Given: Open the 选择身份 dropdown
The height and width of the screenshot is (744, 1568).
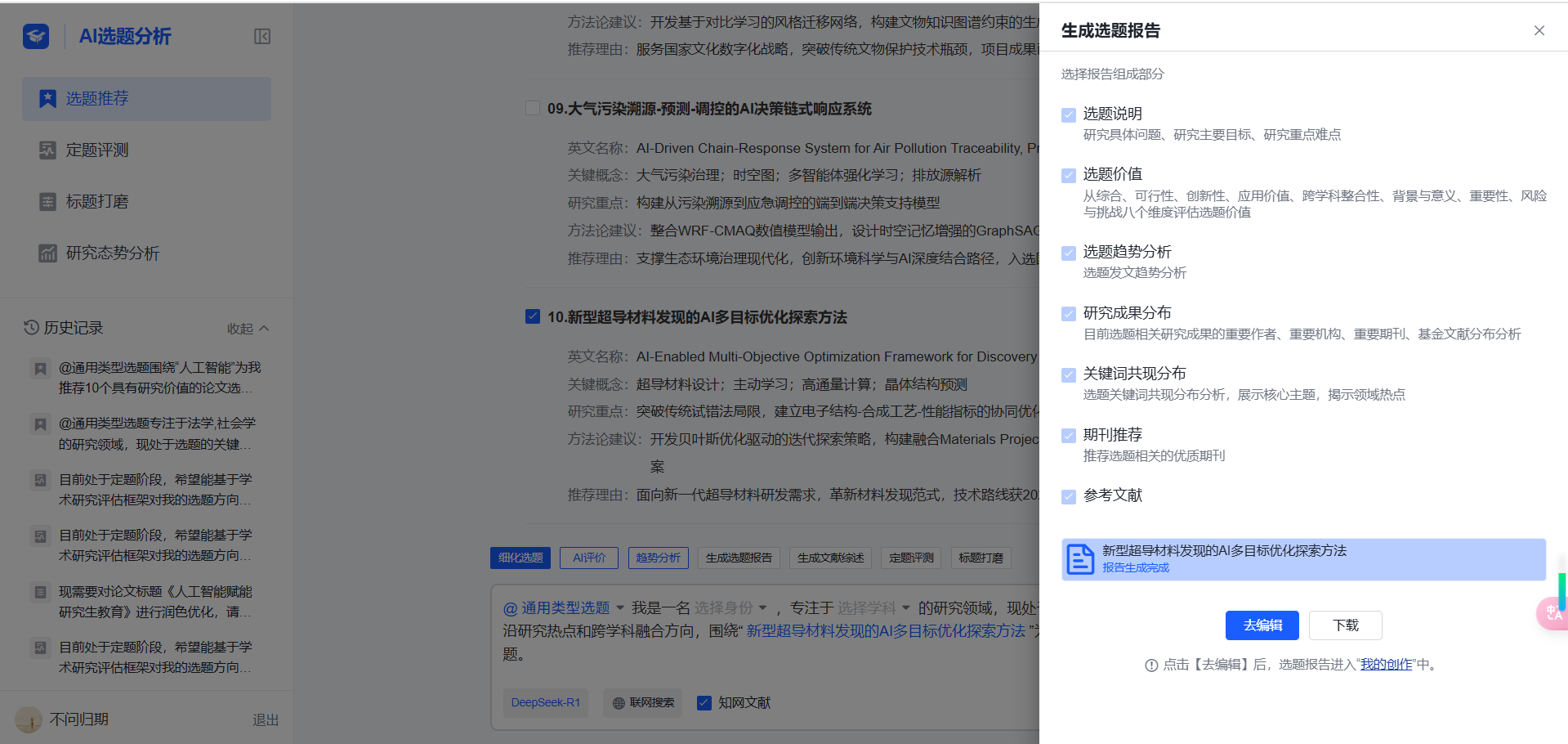Looking at the screenshot, I should click(730, 608).
